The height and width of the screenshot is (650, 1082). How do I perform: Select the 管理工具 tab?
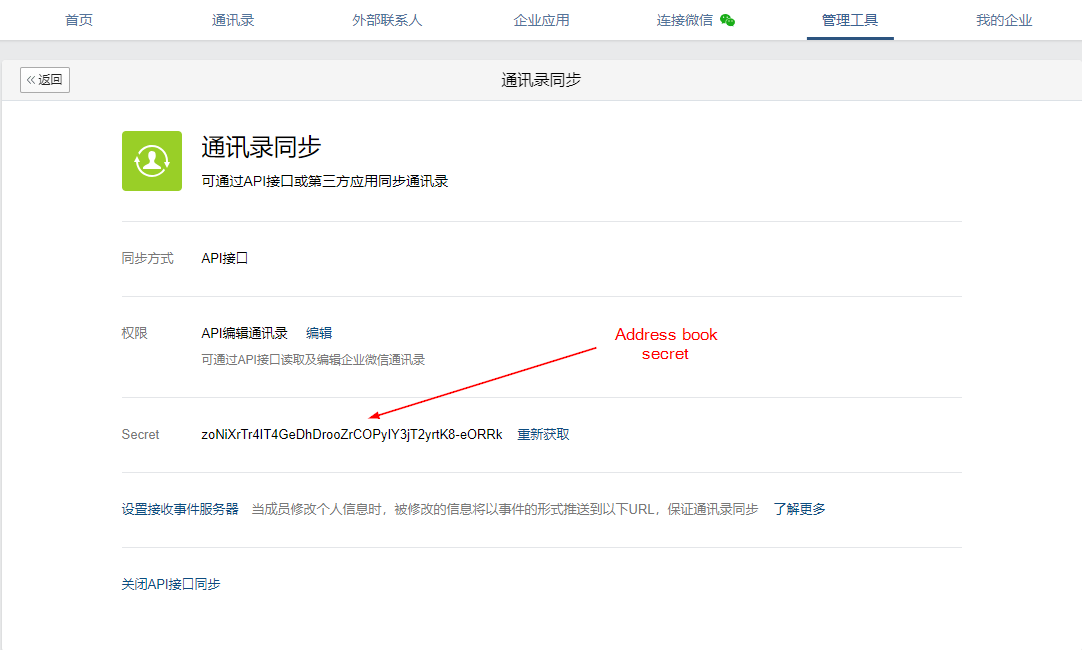point(849,19)
